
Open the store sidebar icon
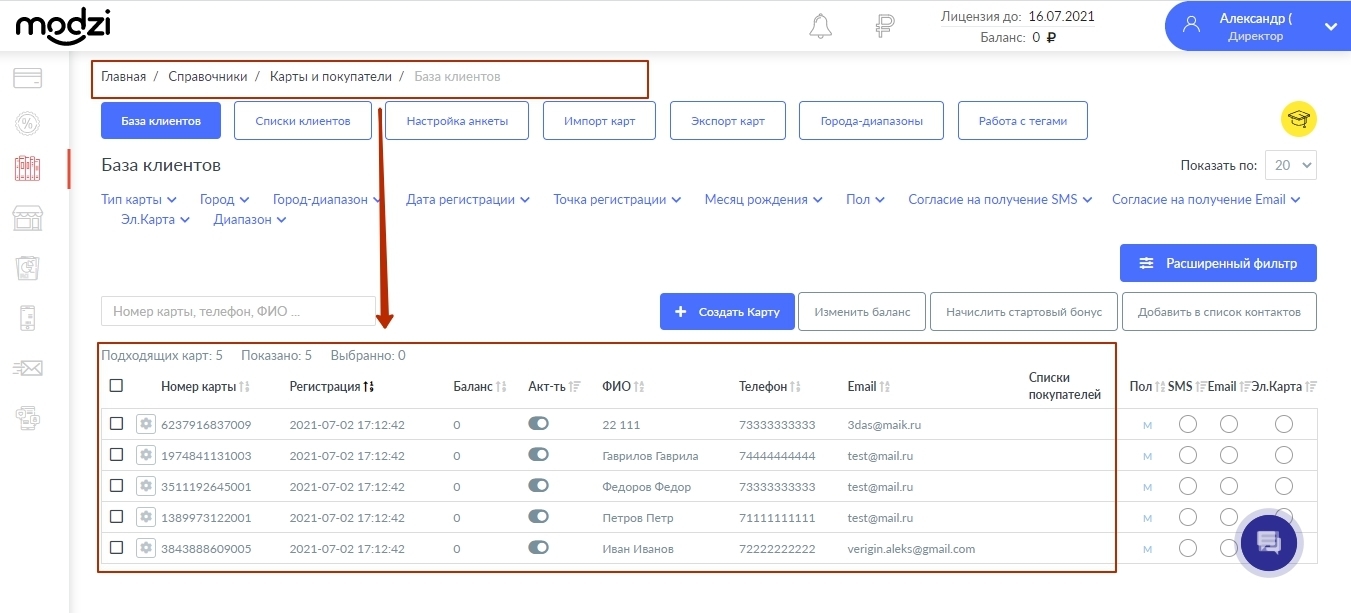[x=28, y=219]
